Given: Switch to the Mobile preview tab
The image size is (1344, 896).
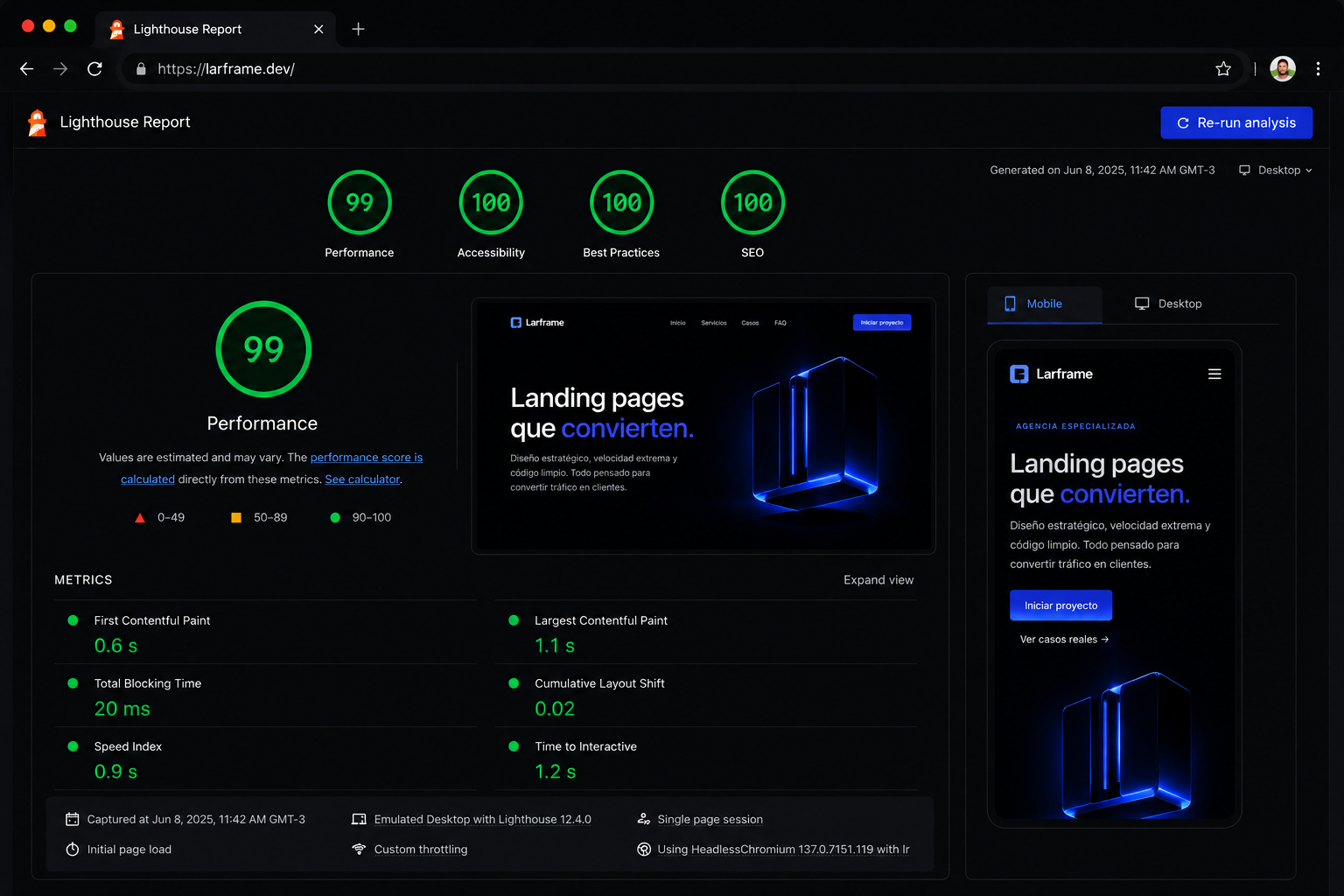Looking at the screenshot, I should tap(1045, 304).
